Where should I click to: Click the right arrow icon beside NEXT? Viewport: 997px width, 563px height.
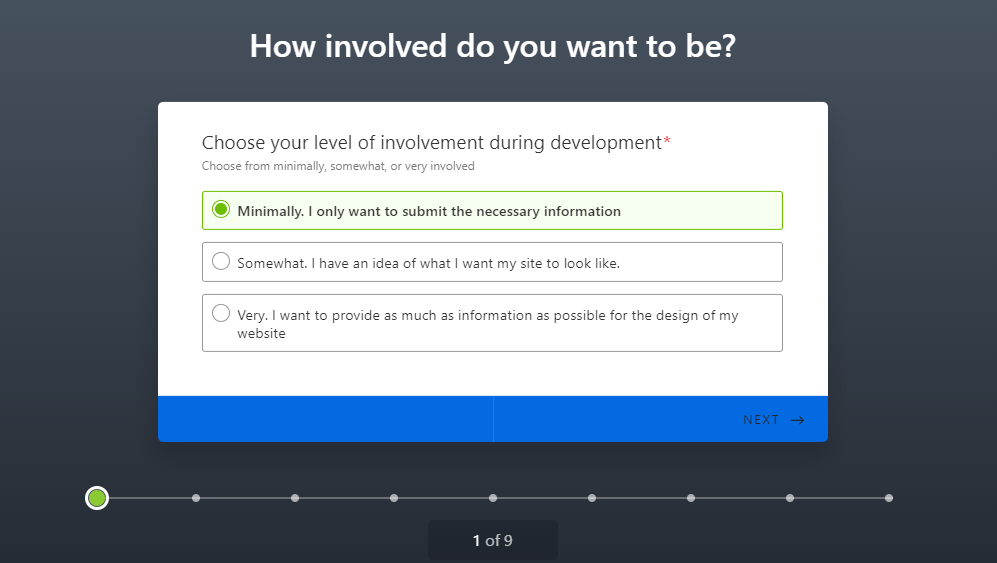pyautogui.click(x=797, y=420)
